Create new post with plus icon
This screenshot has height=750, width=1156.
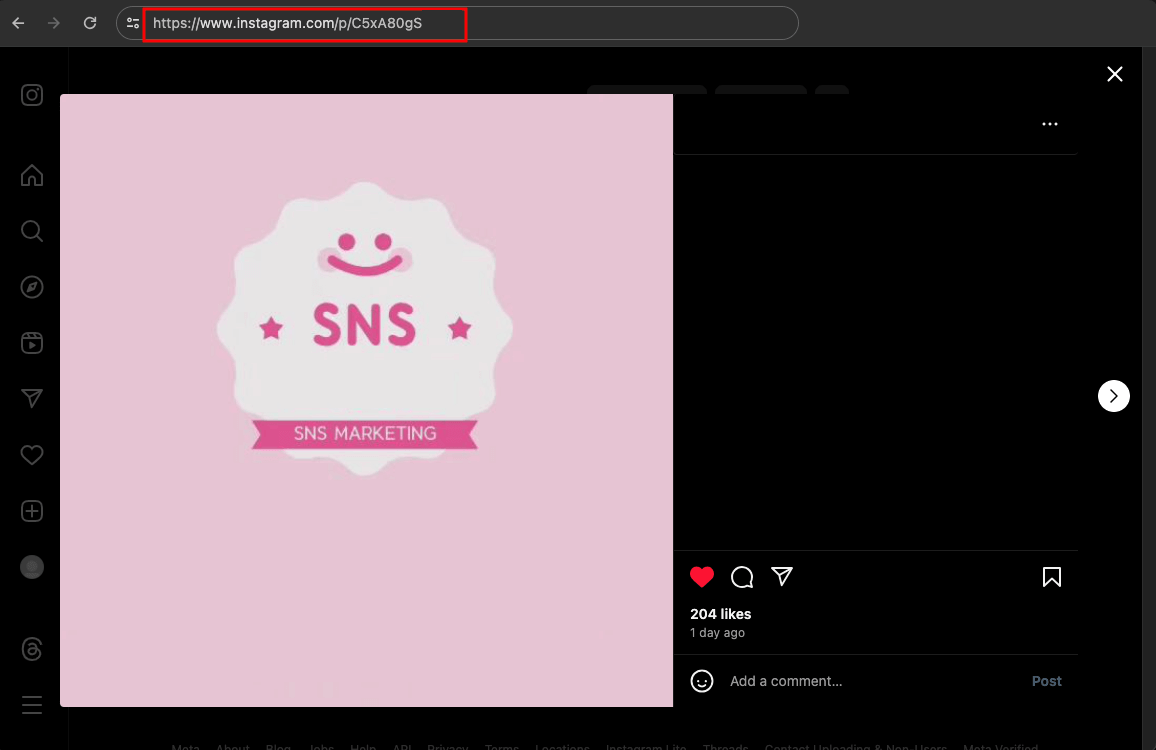[x=32, y=511]
